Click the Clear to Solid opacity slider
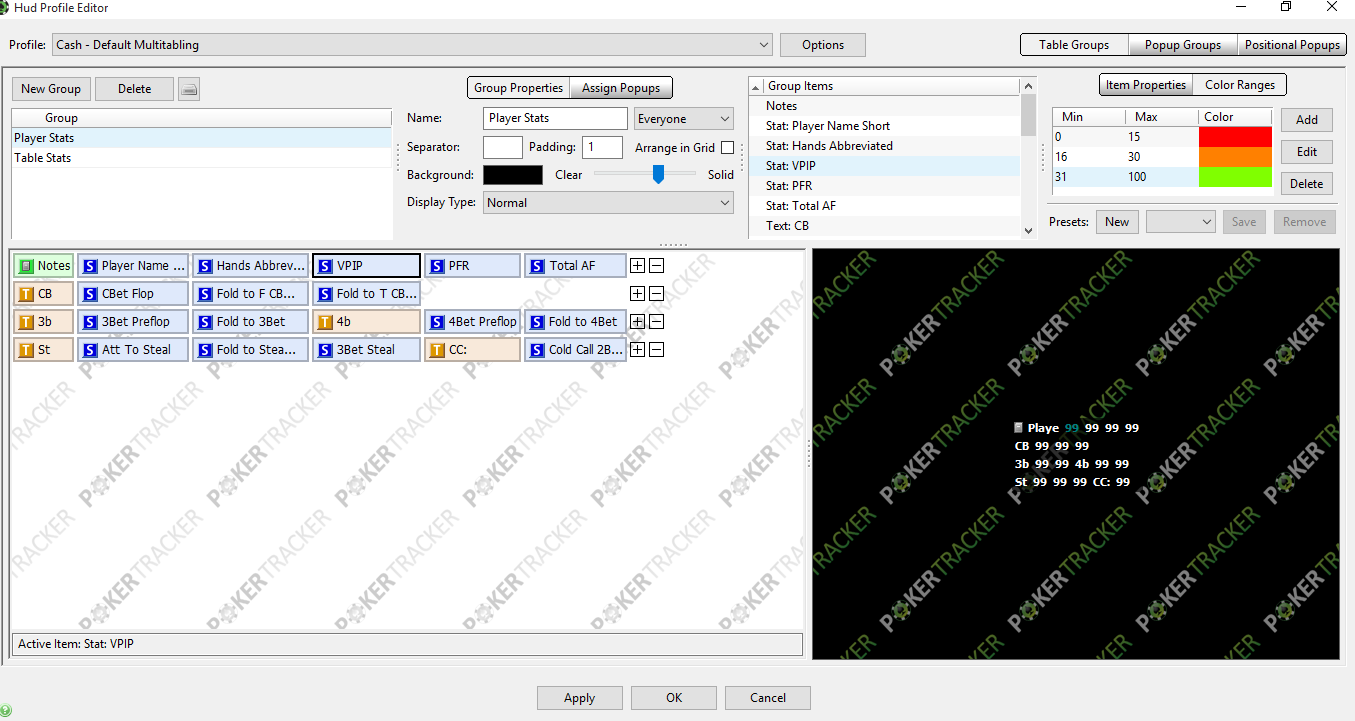 [645, 174]
